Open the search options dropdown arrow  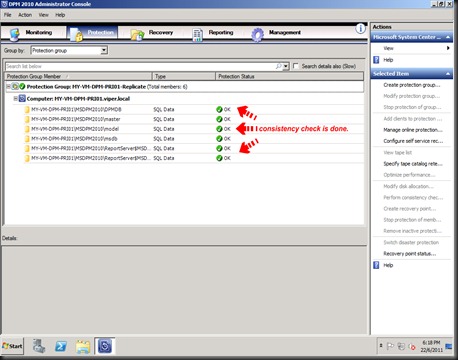pos(286,66)
